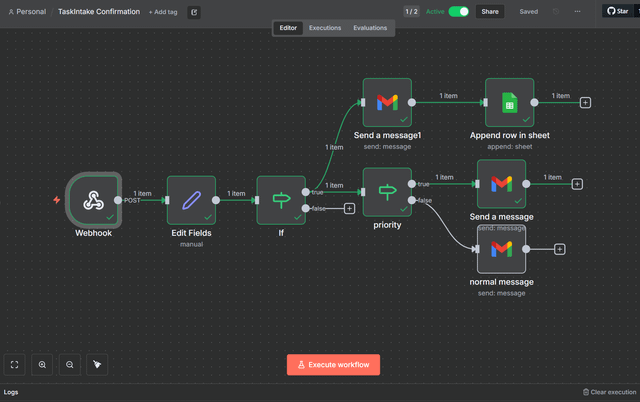Screen dimensions: 640x402
Task: Select the Send a message1 Gmail node
Action: coord(387,102)
